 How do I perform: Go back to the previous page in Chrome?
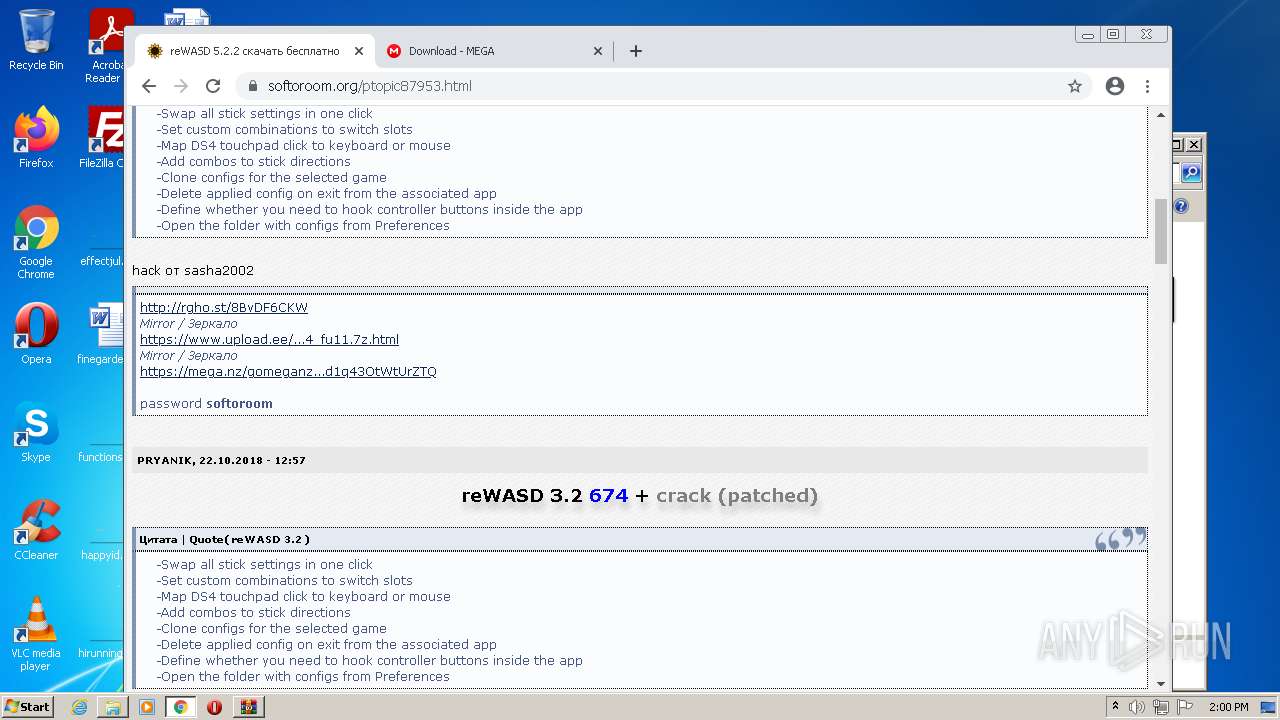click(149, 86)
